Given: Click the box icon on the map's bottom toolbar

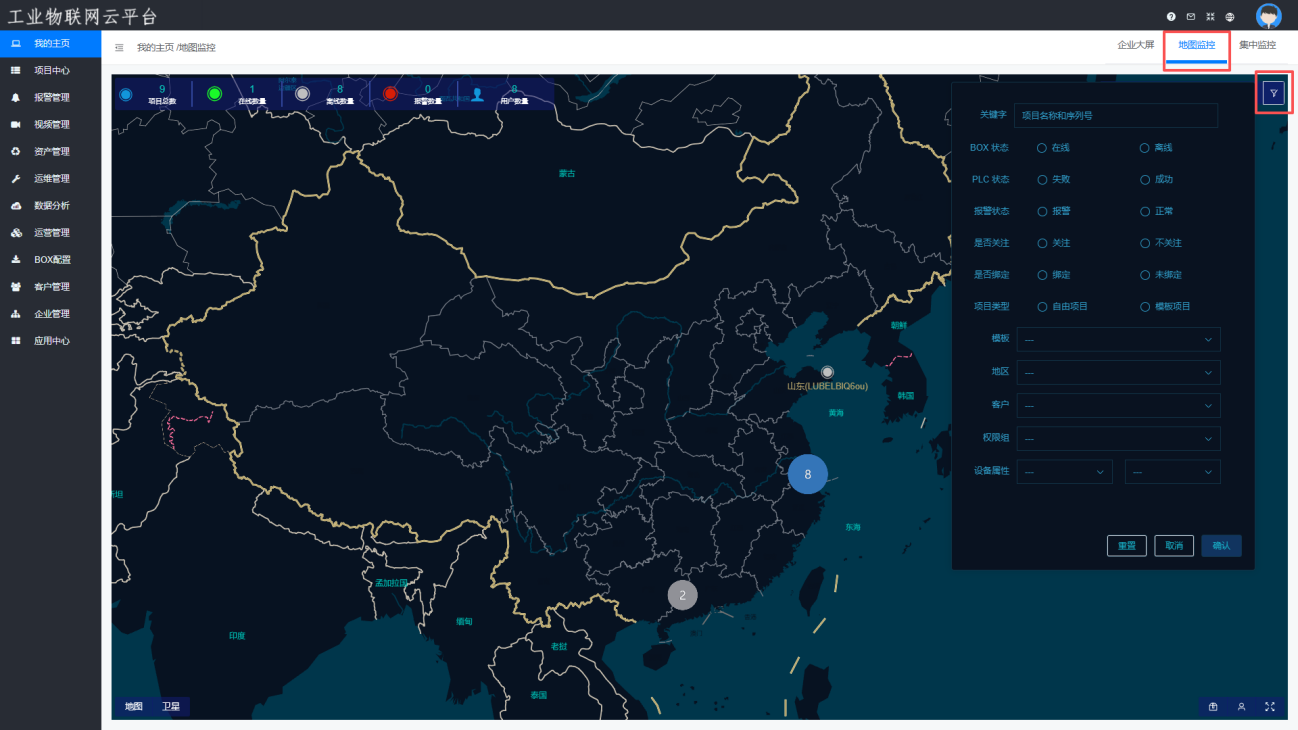Looking at the screenshot, I should click(1213, 707).
